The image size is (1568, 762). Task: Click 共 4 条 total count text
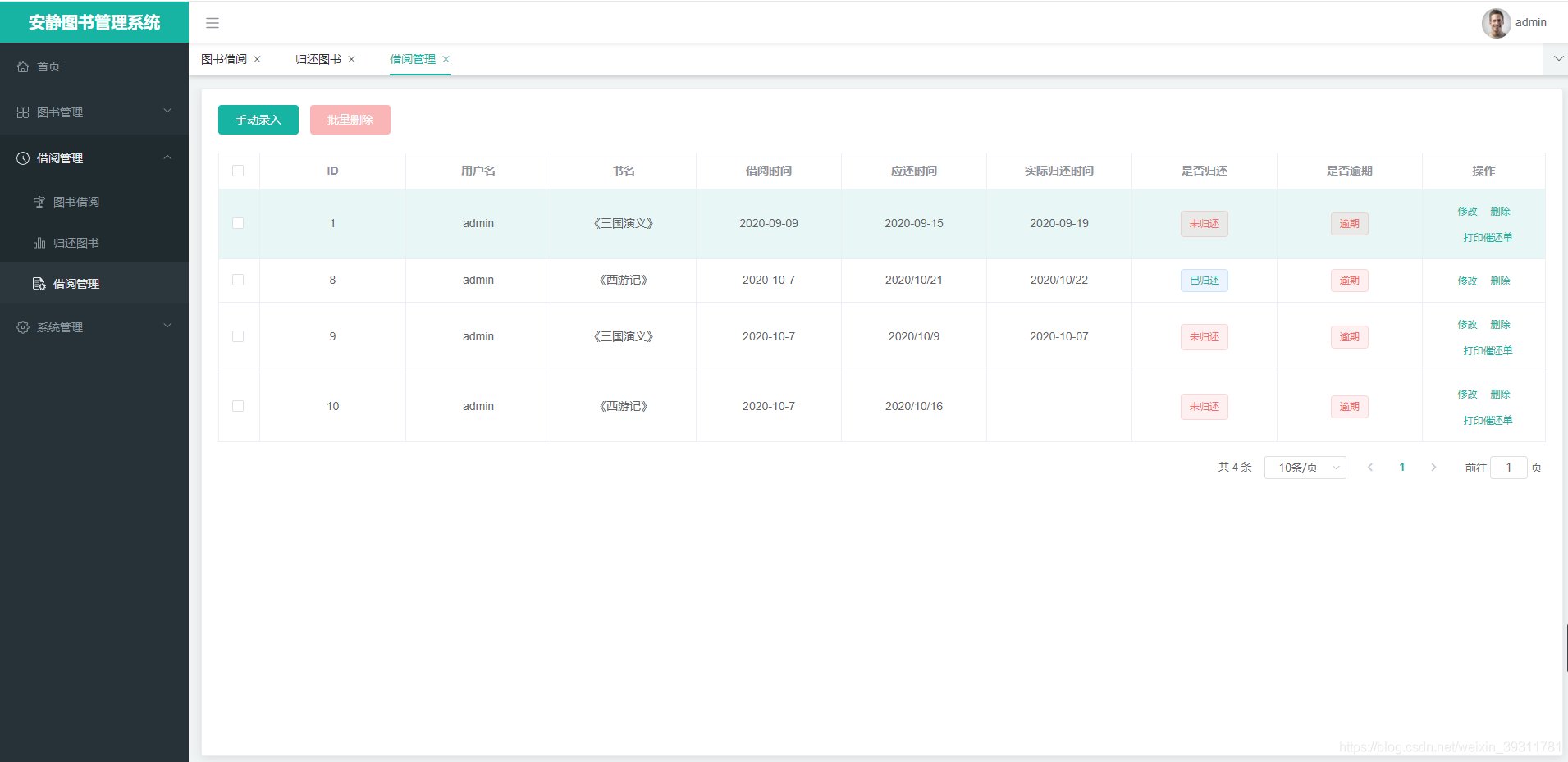1235,468
